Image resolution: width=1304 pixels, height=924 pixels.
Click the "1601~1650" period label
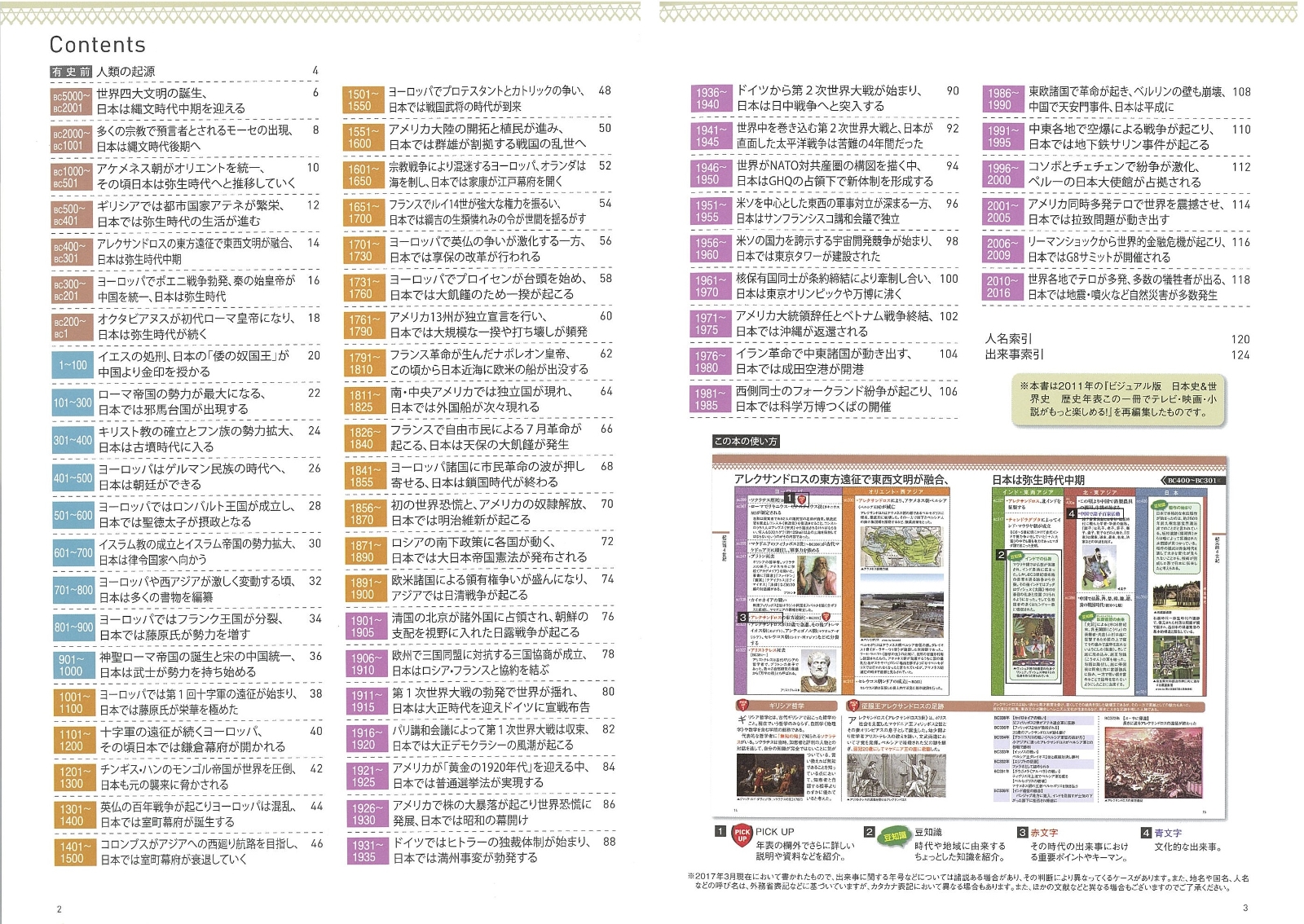point(363,175)
